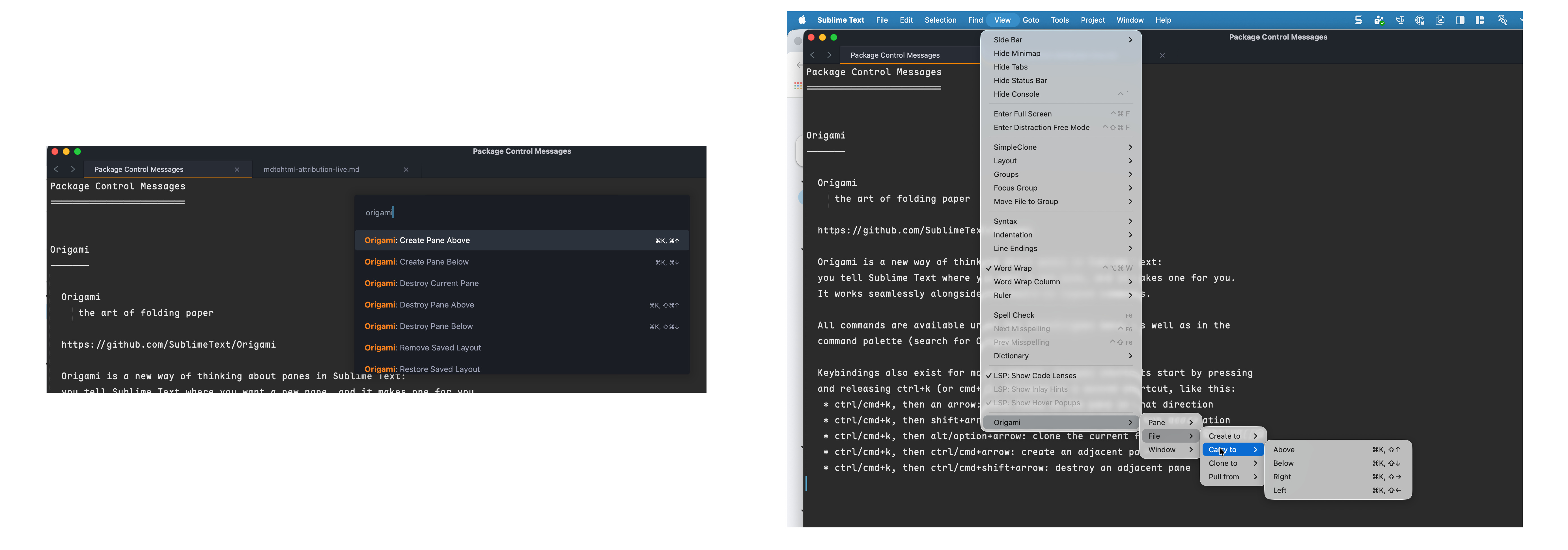The image size is (1568, 550).
Task: Go back using left arrow in right window tab bar
Action: (x=812, y=55)
